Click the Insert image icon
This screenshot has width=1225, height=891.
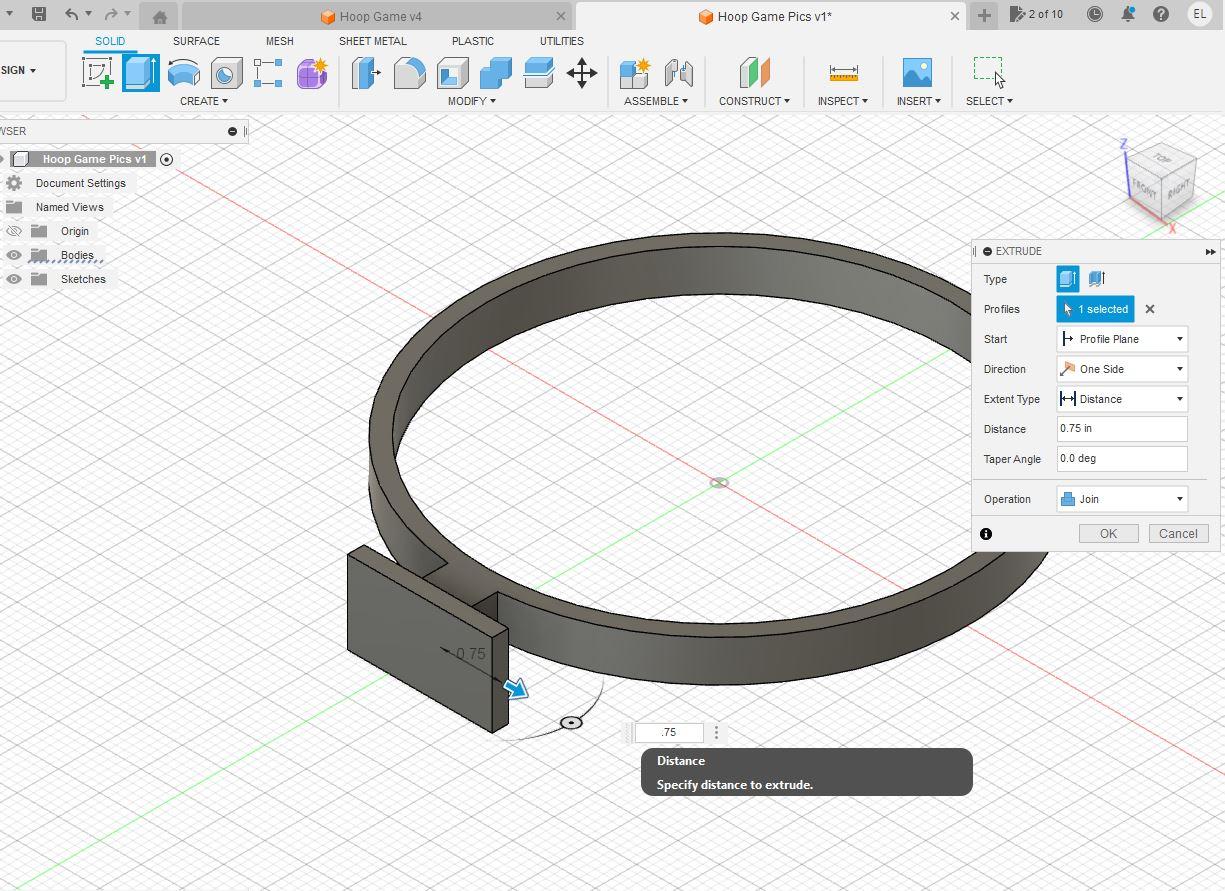point(917,73)
